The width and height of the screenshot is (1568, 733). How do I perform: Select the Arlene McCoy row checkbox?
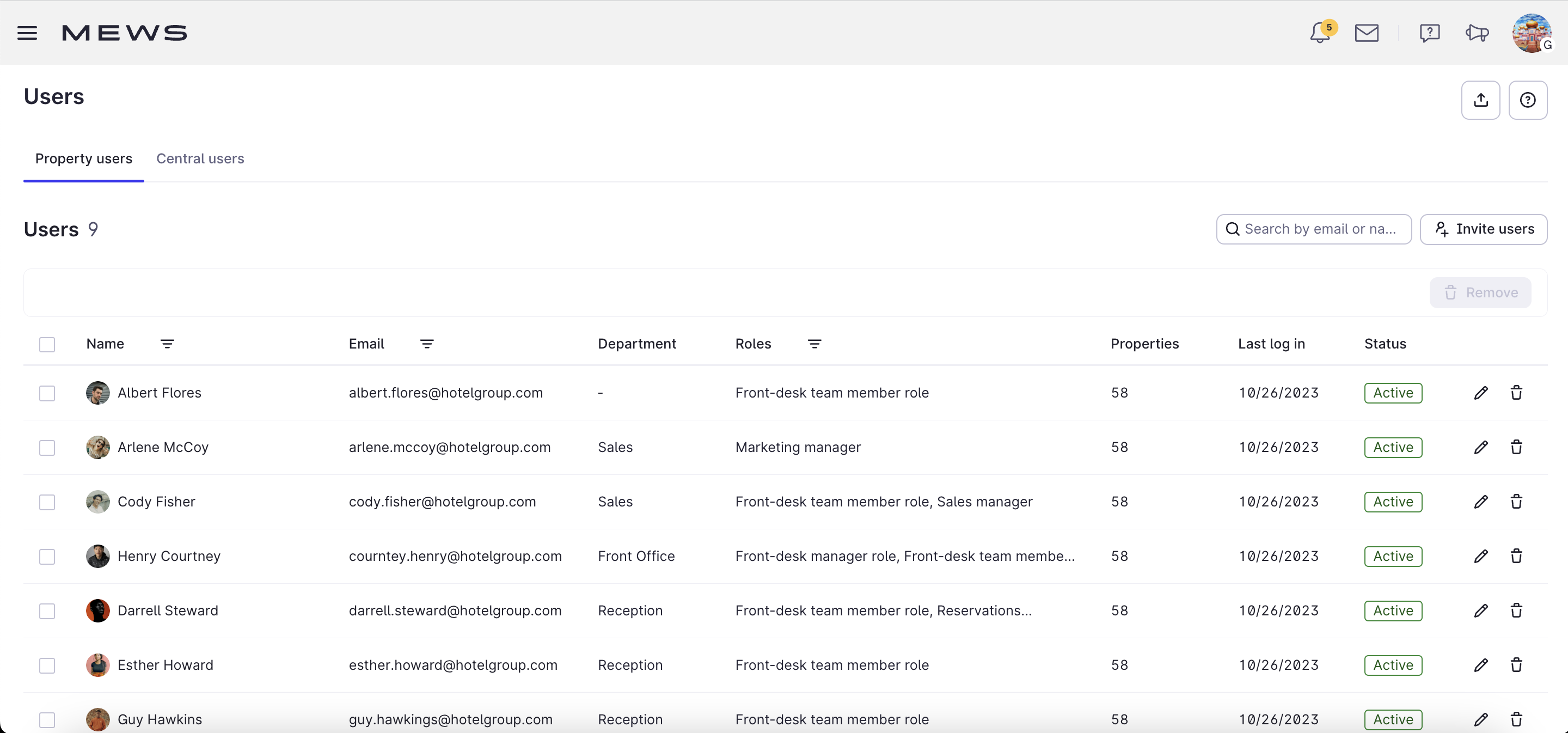[47, 448]
